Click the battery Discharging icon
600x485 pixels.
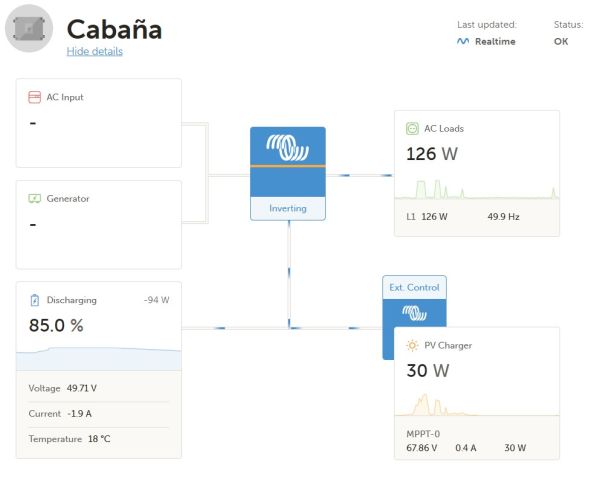[34, 299]
